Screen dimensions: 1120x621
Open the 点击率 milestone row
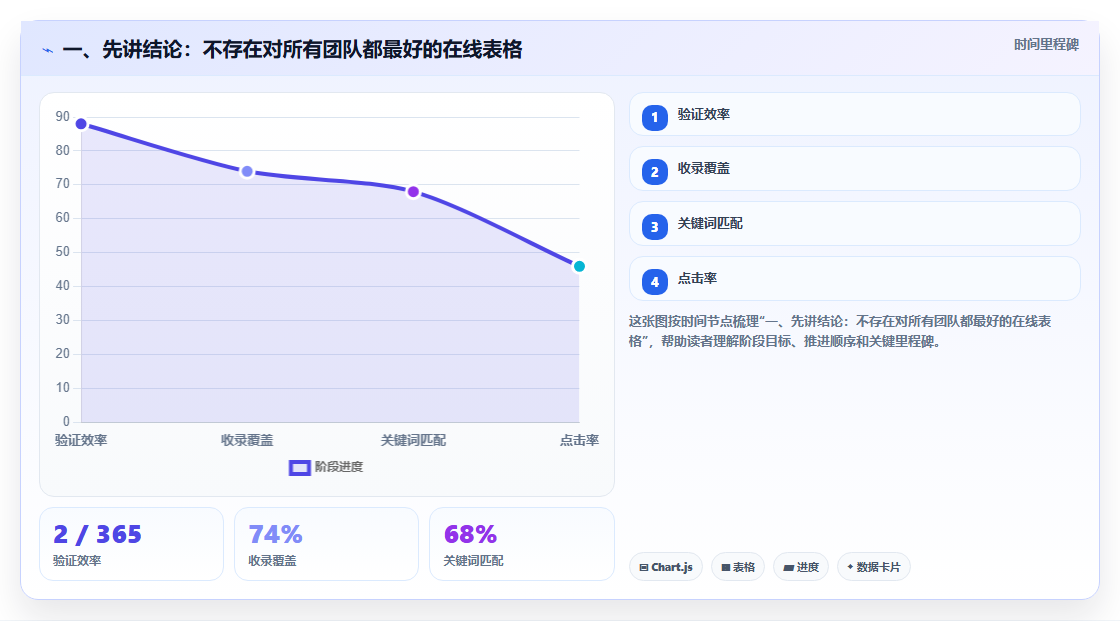point(854,279)
